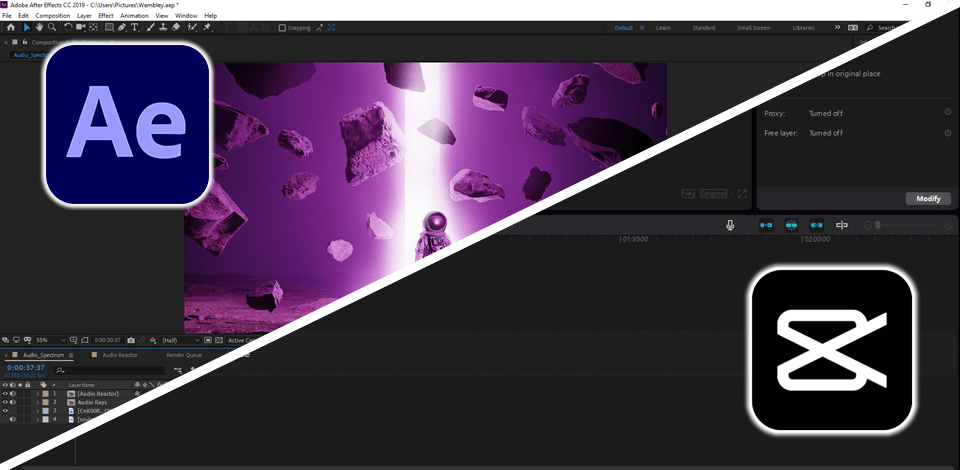Open the (Half) resolution dropdown
This screenshot has height=470, width=960.
181,340
